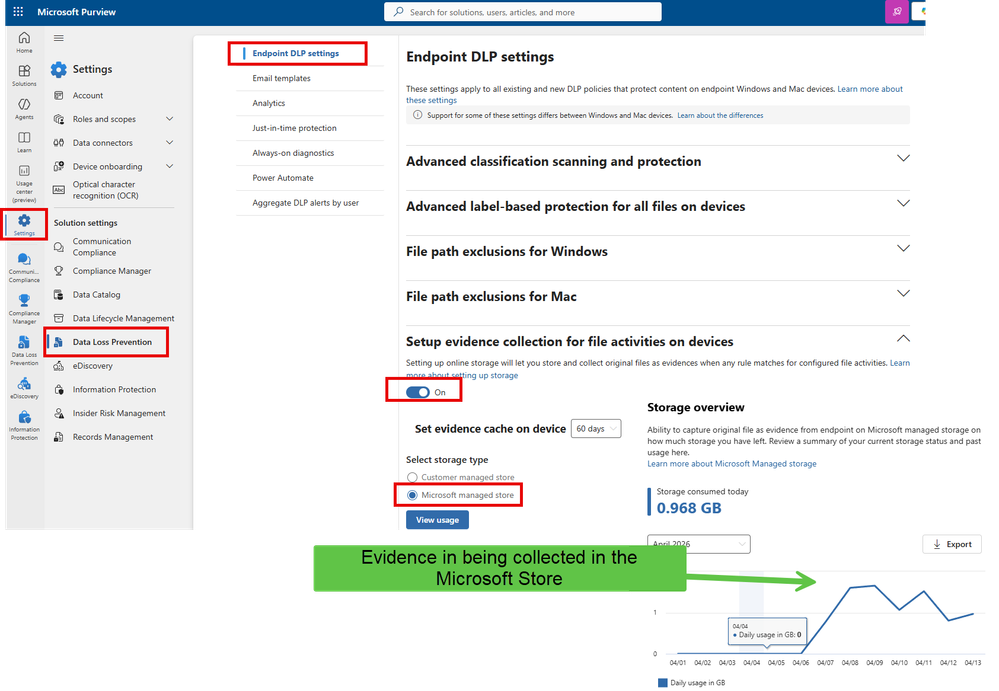999x691 pixels.
Task: Click the pink header icon
Action: pyautogui.click(x=897, y=11)
